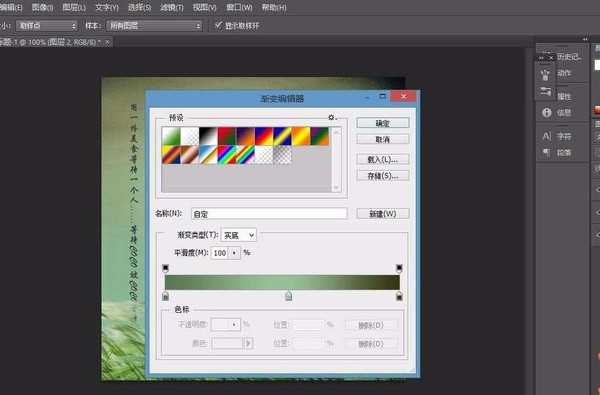Choose the chrome gradient preset

click(x=208, y=155)
